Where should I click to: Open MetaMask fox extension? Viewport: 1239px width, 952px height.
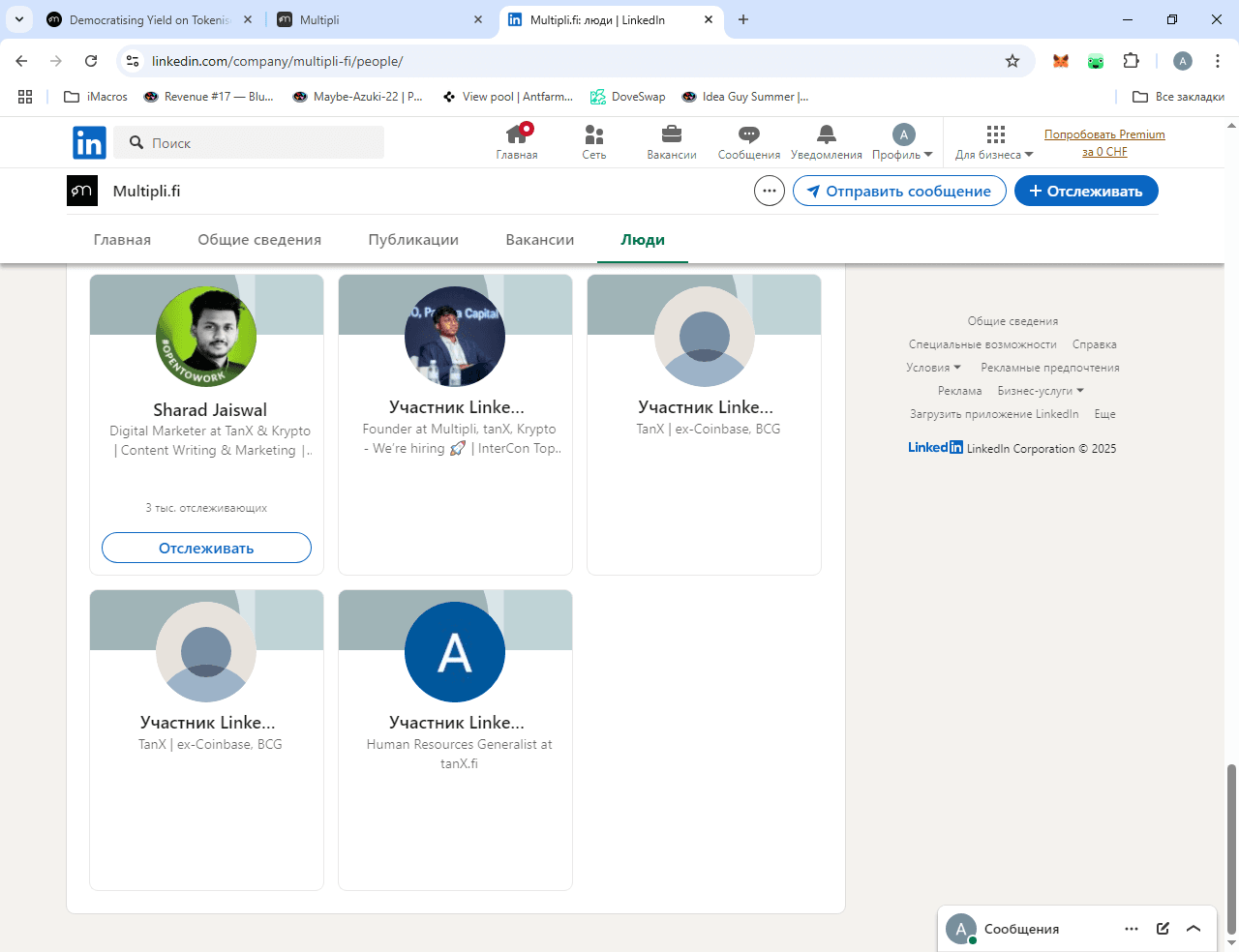pos(1061,61)
